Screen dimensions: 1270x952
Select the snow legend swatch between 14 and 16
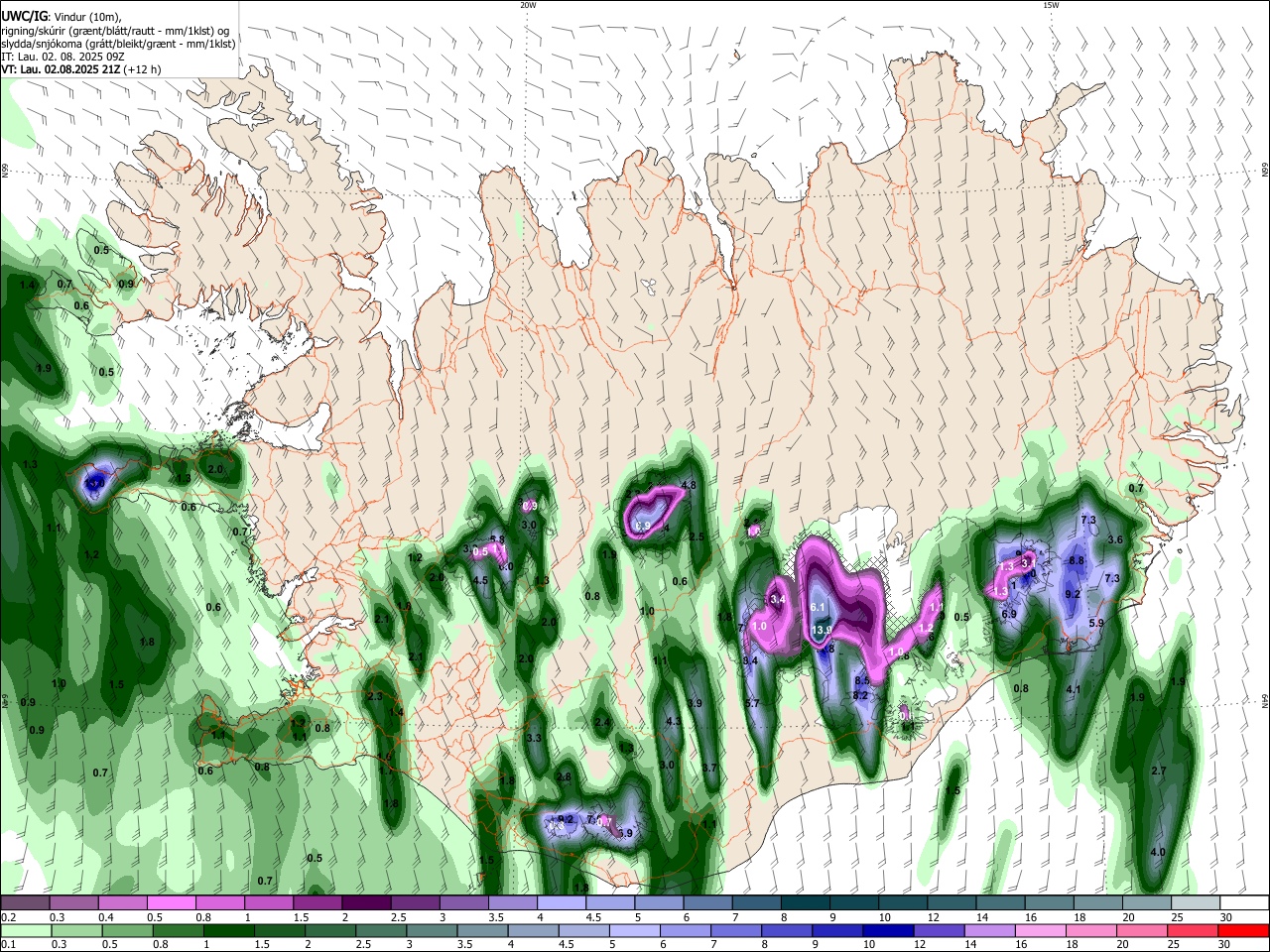pyautogui.click(x=1000, y=903)
